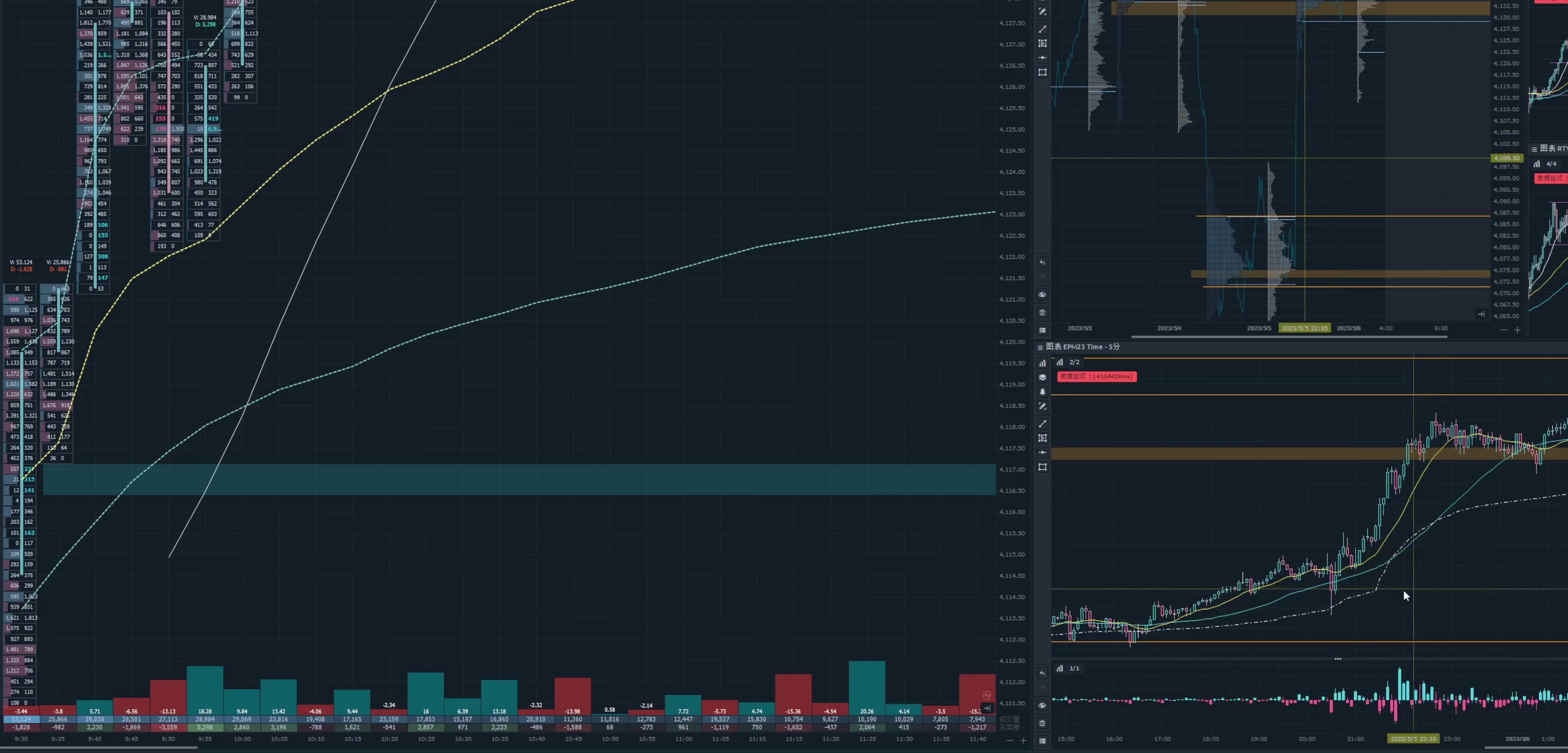Select text label tool in EPM23 5分 toolbar
The image size is (1568, 753).
click(x=1042, y=438)
